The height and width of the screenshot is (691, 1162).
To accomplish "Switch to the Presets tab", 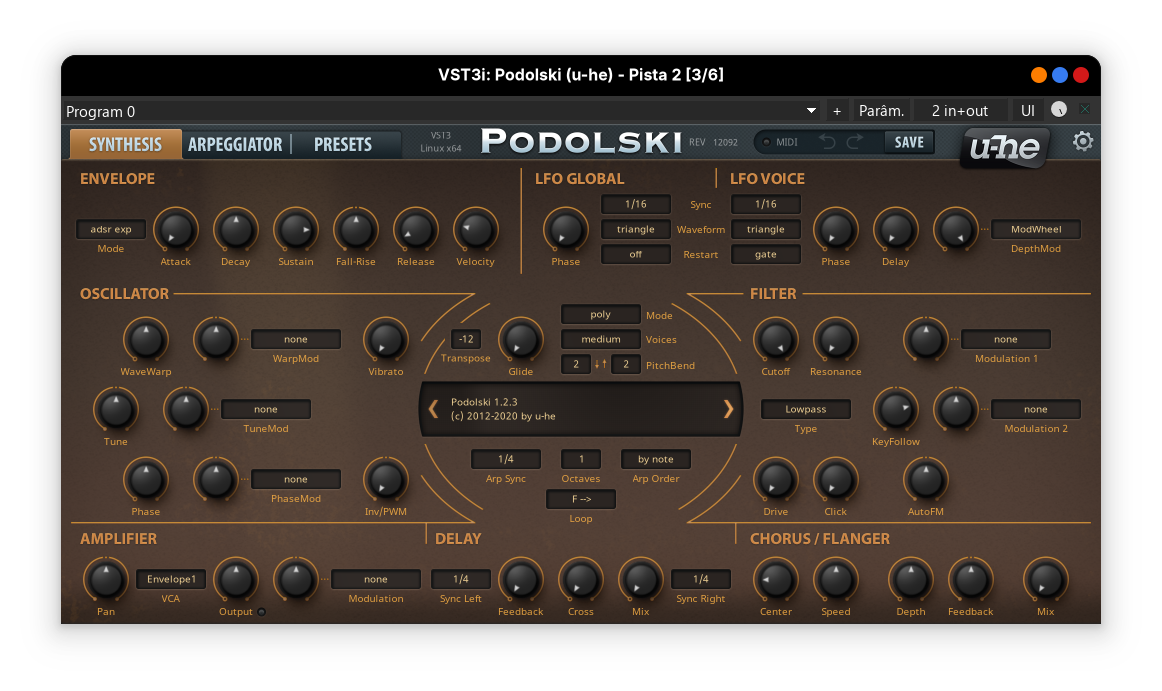I will pos(342,144).
